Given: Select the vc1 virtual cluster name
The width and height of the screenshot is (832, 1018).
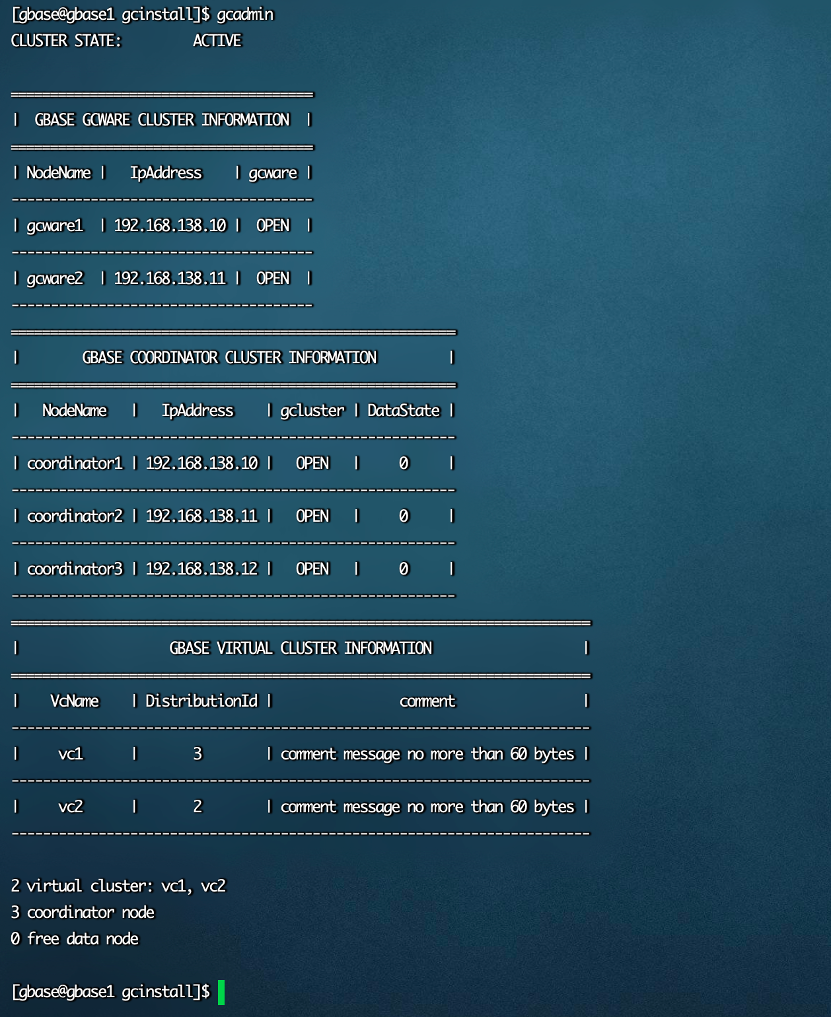Looking at the screenshot, I should pos(71,754).
